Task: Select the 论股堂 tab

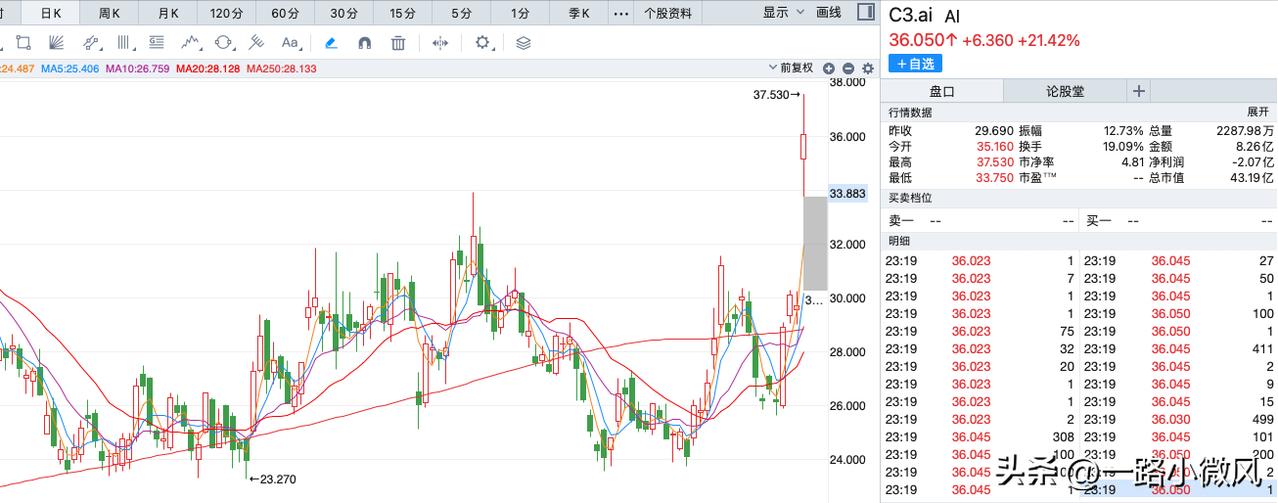Action: 1065,91
